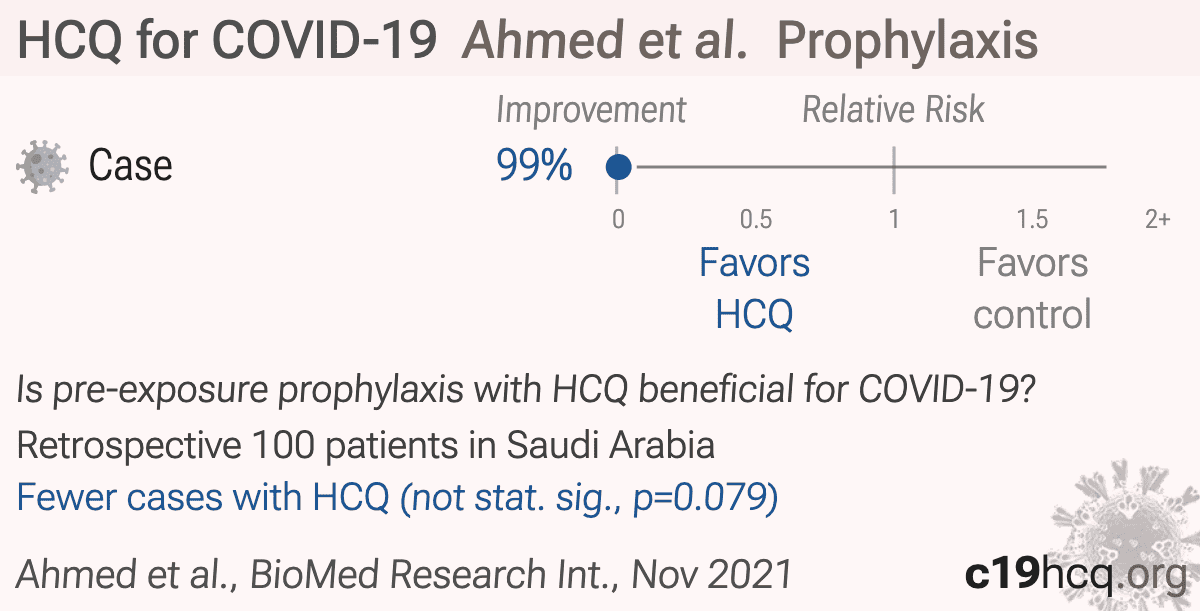The width and height of the screenshot is (1200, 611).
Task: Select the Case outcome label
Action: click(130, 166)
